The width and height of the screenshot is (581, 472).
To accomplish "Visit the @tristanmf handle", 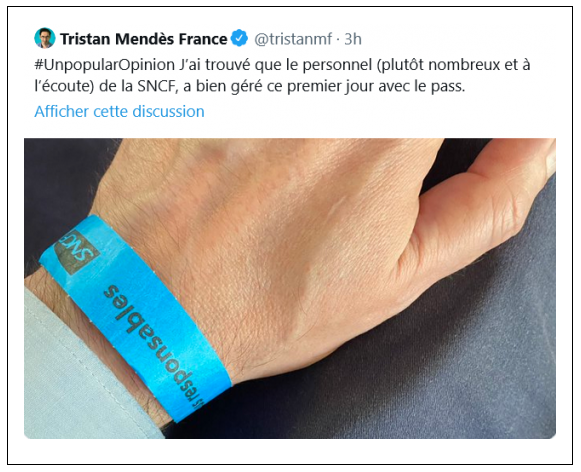I will pyautogui.click(x=293, y=39).
